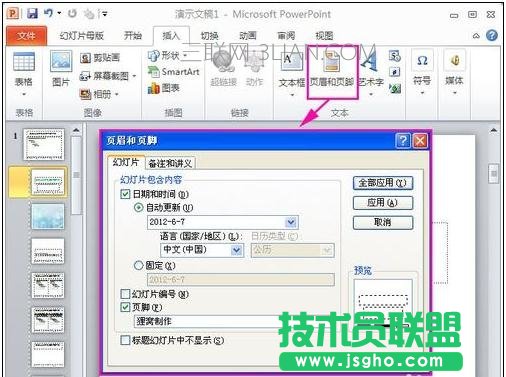506x377 pixels.
Task: Open the 剪贴画 clip art tool
Action: pos(100,58)
